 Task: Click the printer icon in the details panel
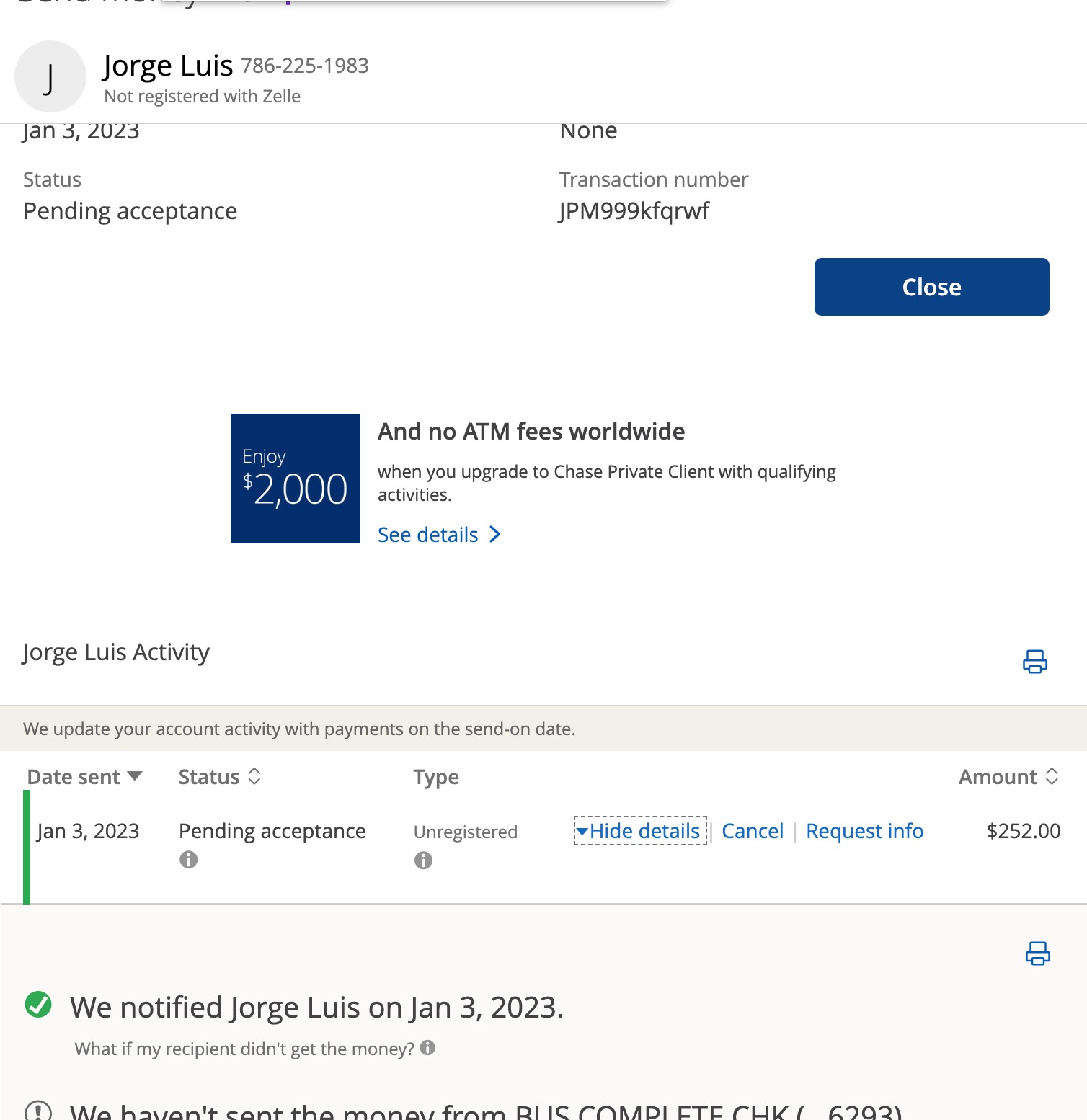pyautogui.click(x=1037, y=953)
